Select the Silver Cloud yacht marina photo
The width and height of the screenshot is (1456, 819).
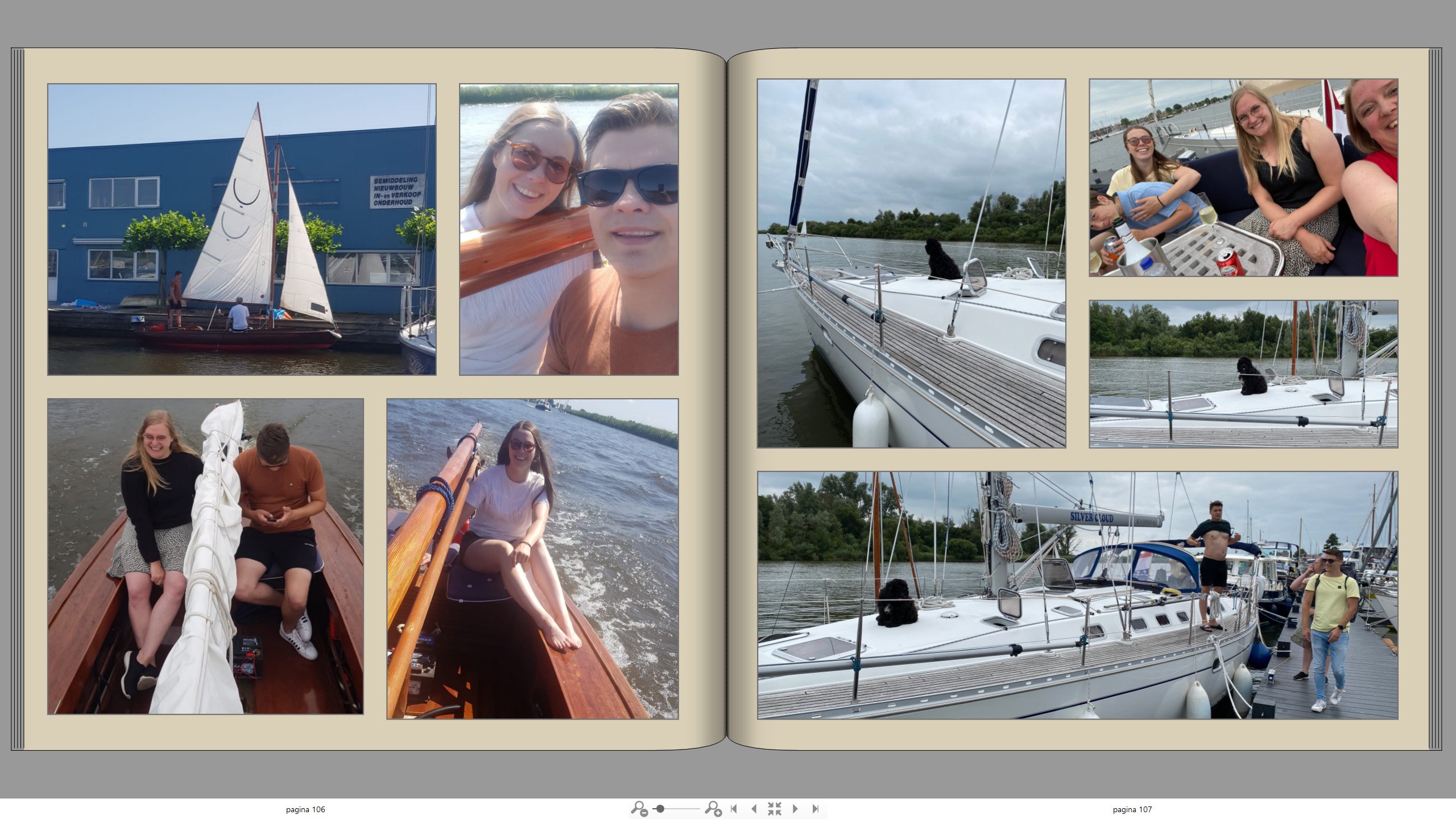pyautogui.click(x=1077, y=595)
